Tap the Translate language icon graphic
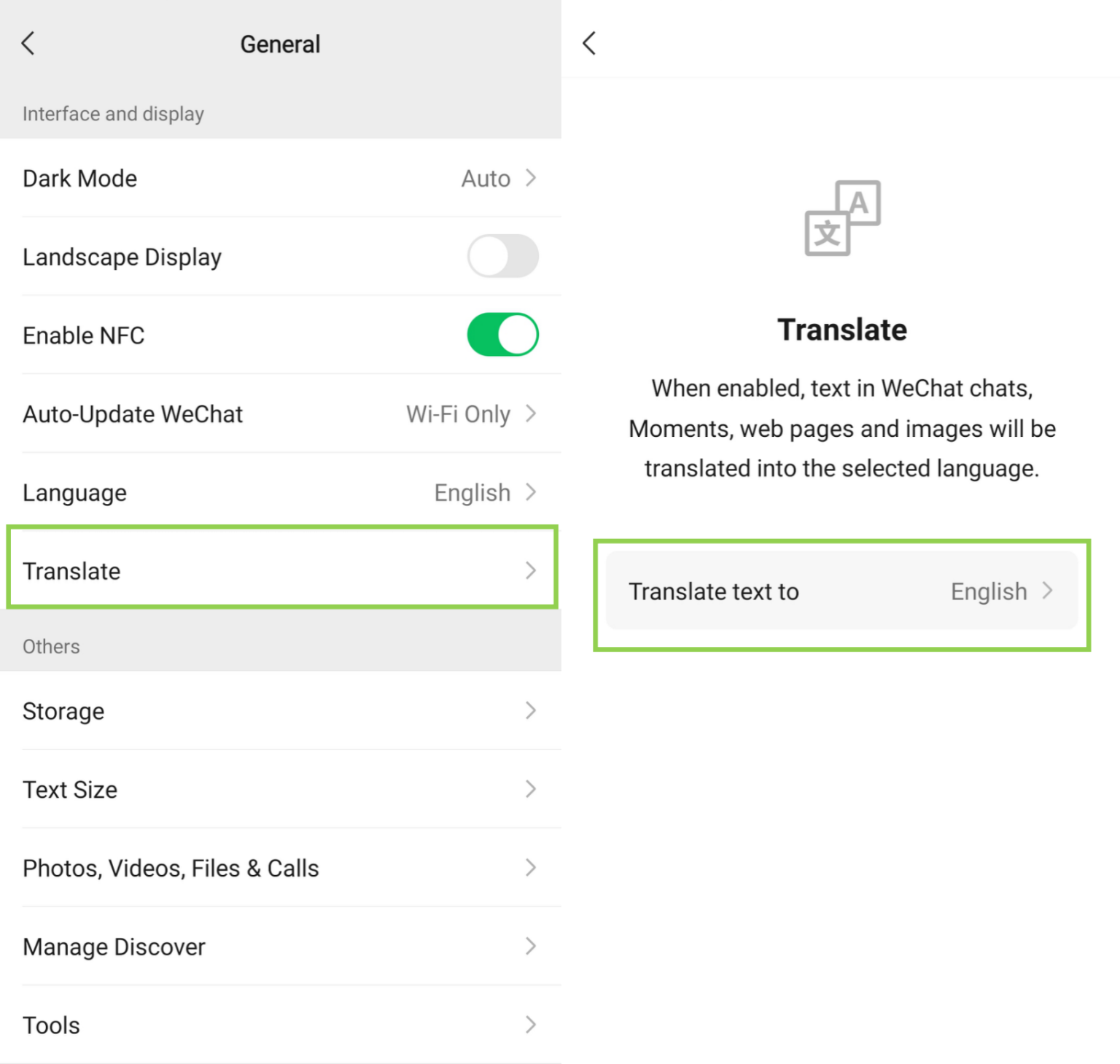The height and width of the screenshot is (1064, 1120). pos(842,218)
